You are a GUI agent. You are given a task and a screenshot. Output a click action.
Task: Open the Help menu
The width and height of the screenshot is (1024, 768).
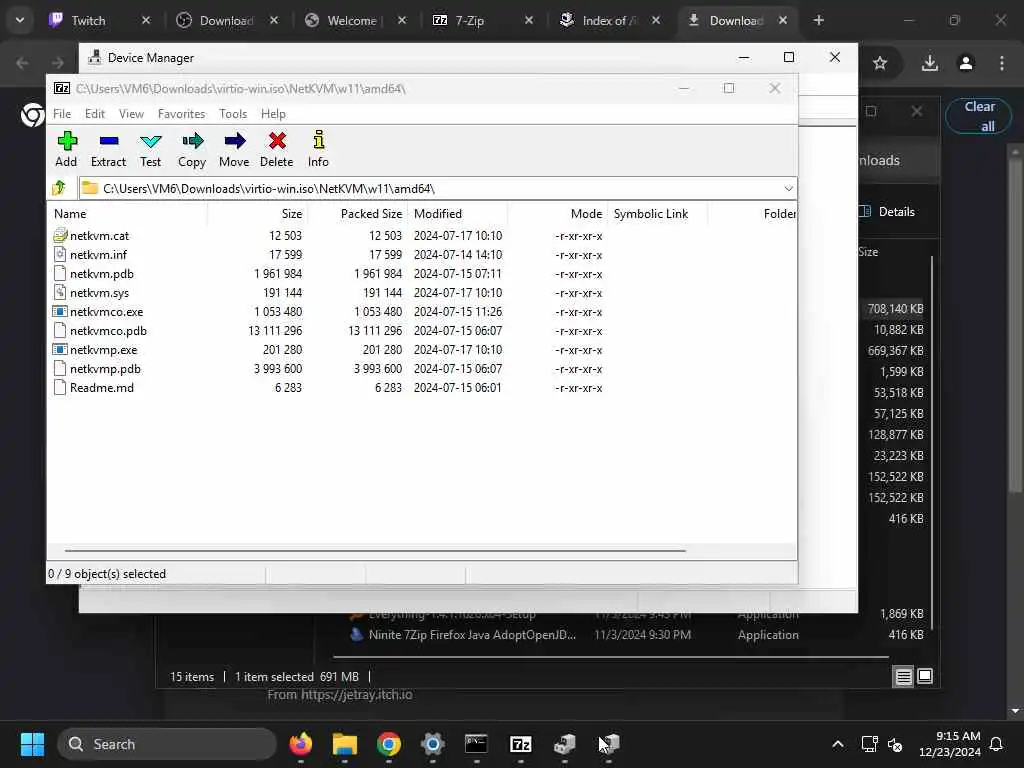(x=273, y=114)
